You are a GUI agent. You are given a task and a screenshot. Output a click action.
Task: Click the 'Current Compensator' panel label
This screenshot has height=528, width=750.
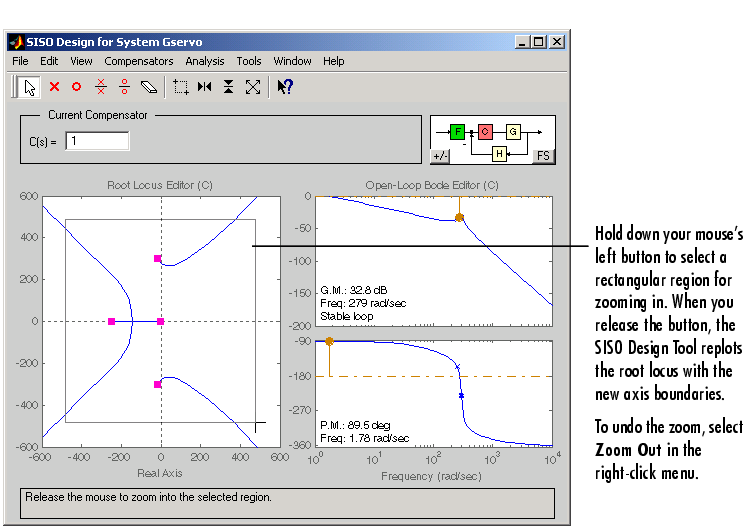(98, 115)
